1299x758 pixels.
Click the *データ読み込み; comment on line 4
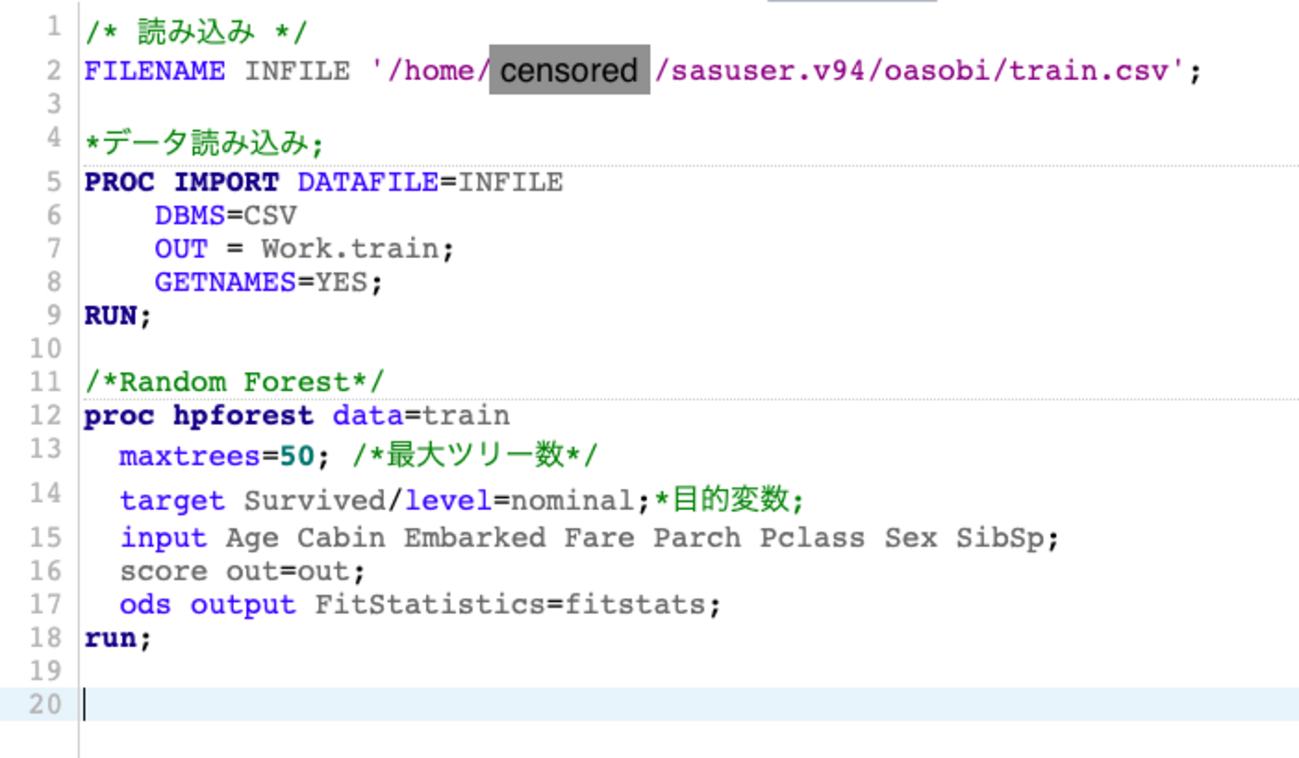coord(205,144)
